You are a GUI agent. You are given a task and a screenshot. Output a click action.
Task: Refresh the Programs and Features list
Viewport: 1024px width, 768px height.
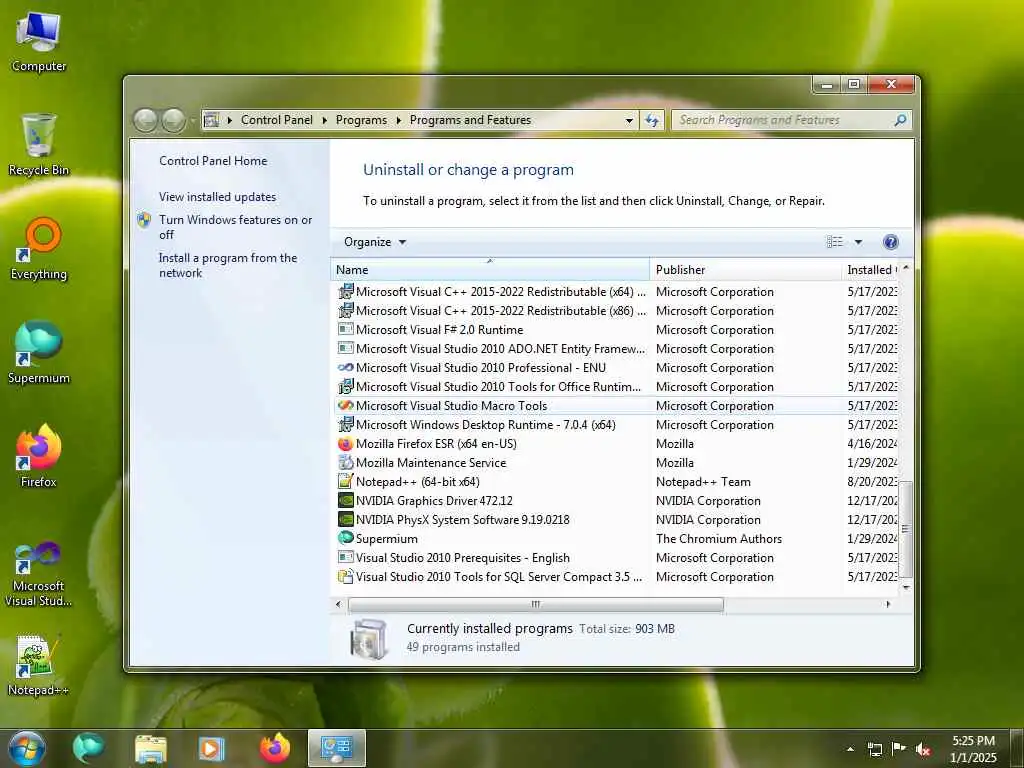[x=652, y=120]
